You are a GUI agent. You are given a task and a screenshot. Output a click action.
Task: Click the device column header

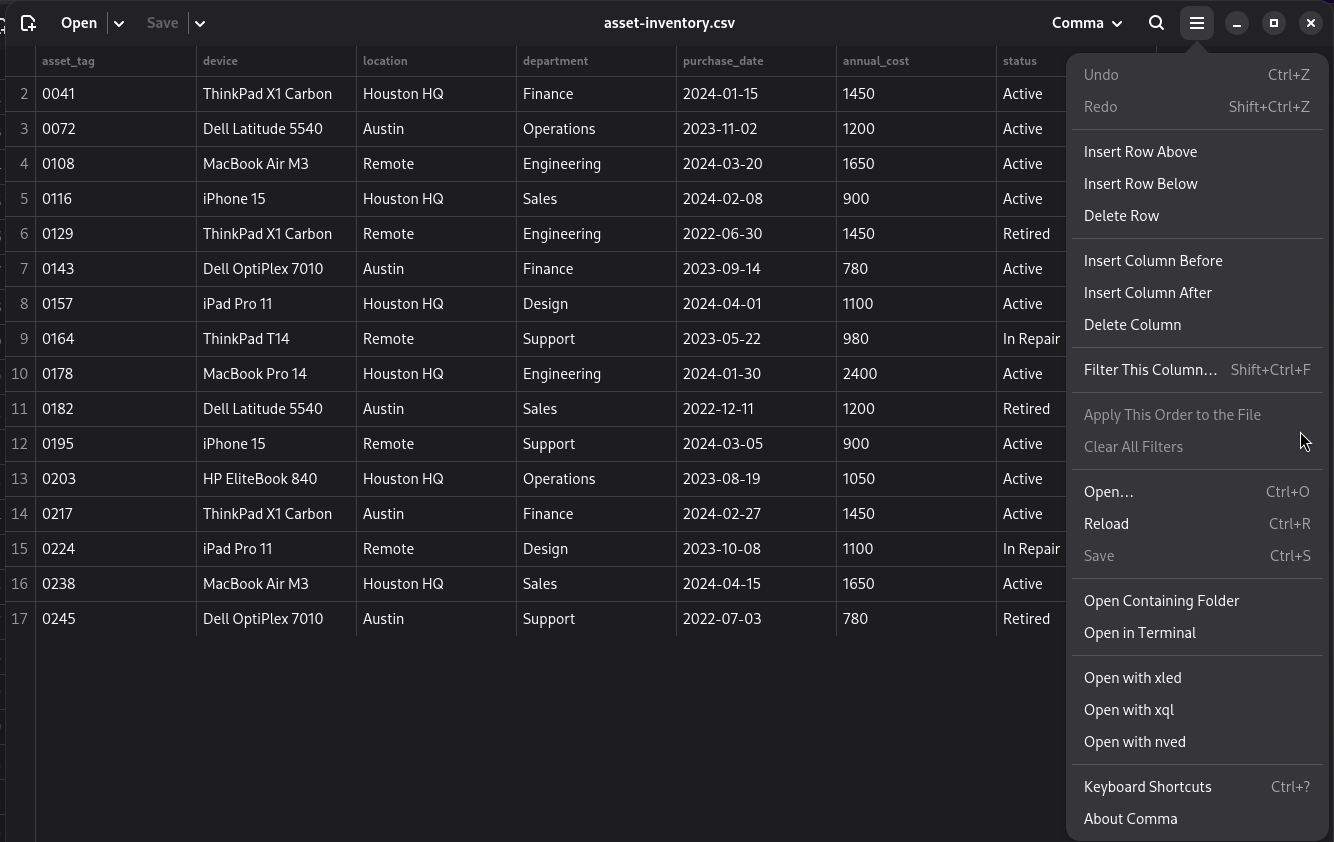(x=276, y=61)
